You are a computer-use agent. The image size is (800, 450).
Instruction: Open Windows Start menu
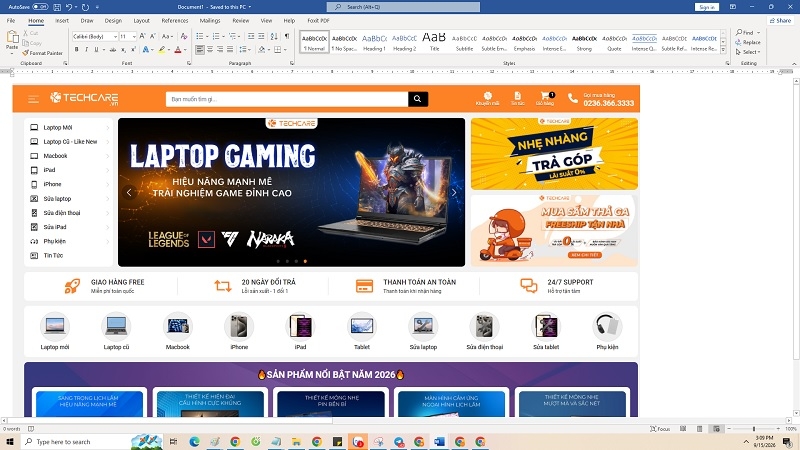[x=10, y=442]
